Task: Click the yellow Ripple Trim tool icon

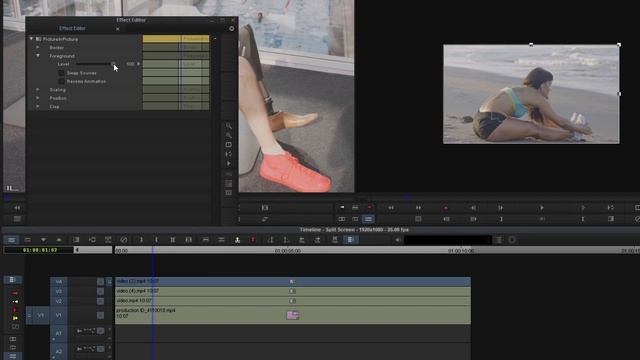Action: (15, 318)
